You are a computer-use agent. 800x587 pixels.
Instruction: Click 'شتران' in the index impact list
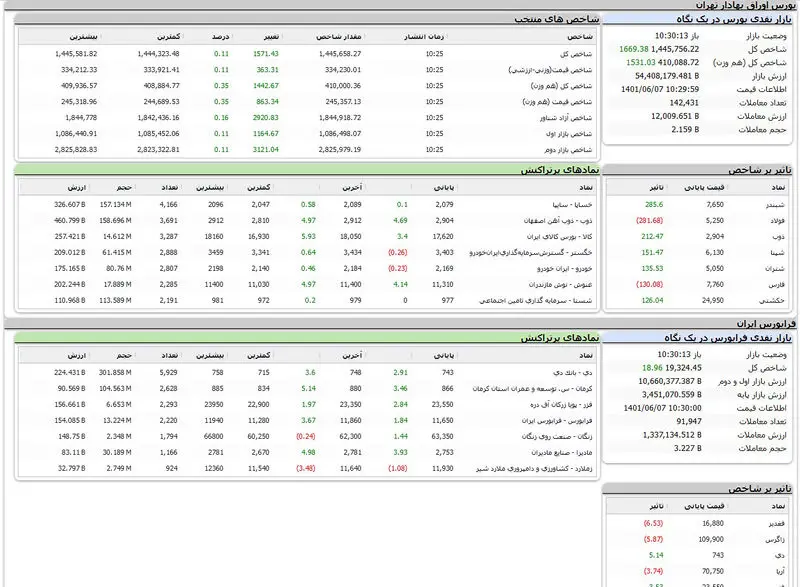tap(775, 268)
